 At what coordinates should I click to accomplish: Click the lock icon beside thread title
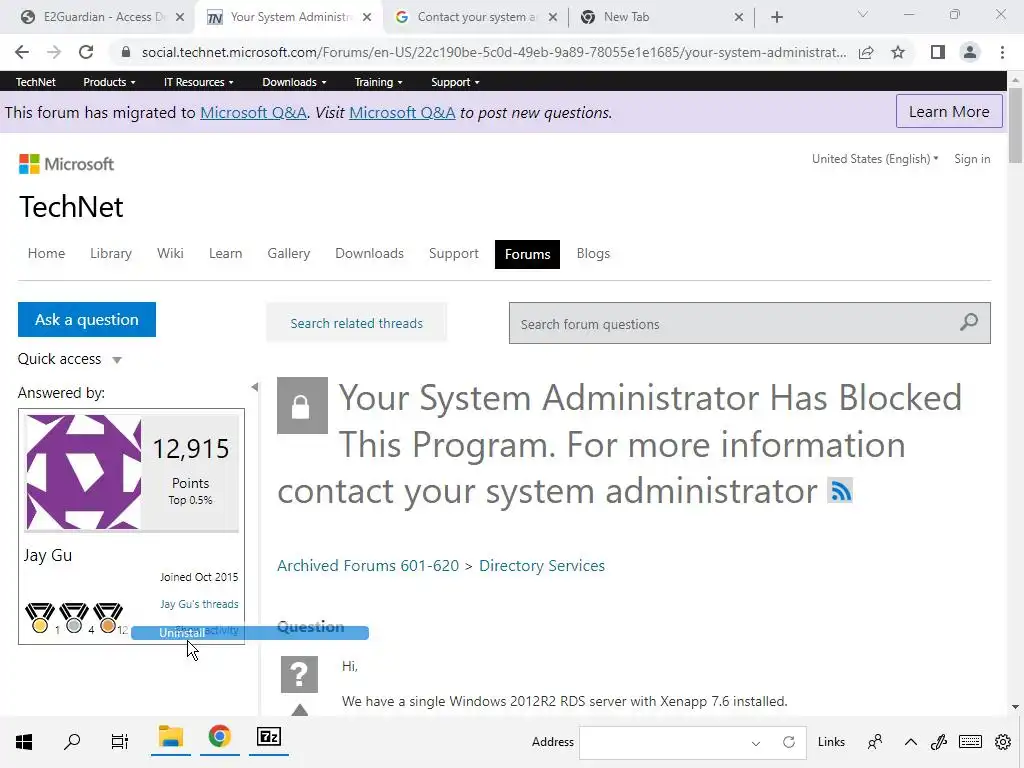click(x=302, y=405)
